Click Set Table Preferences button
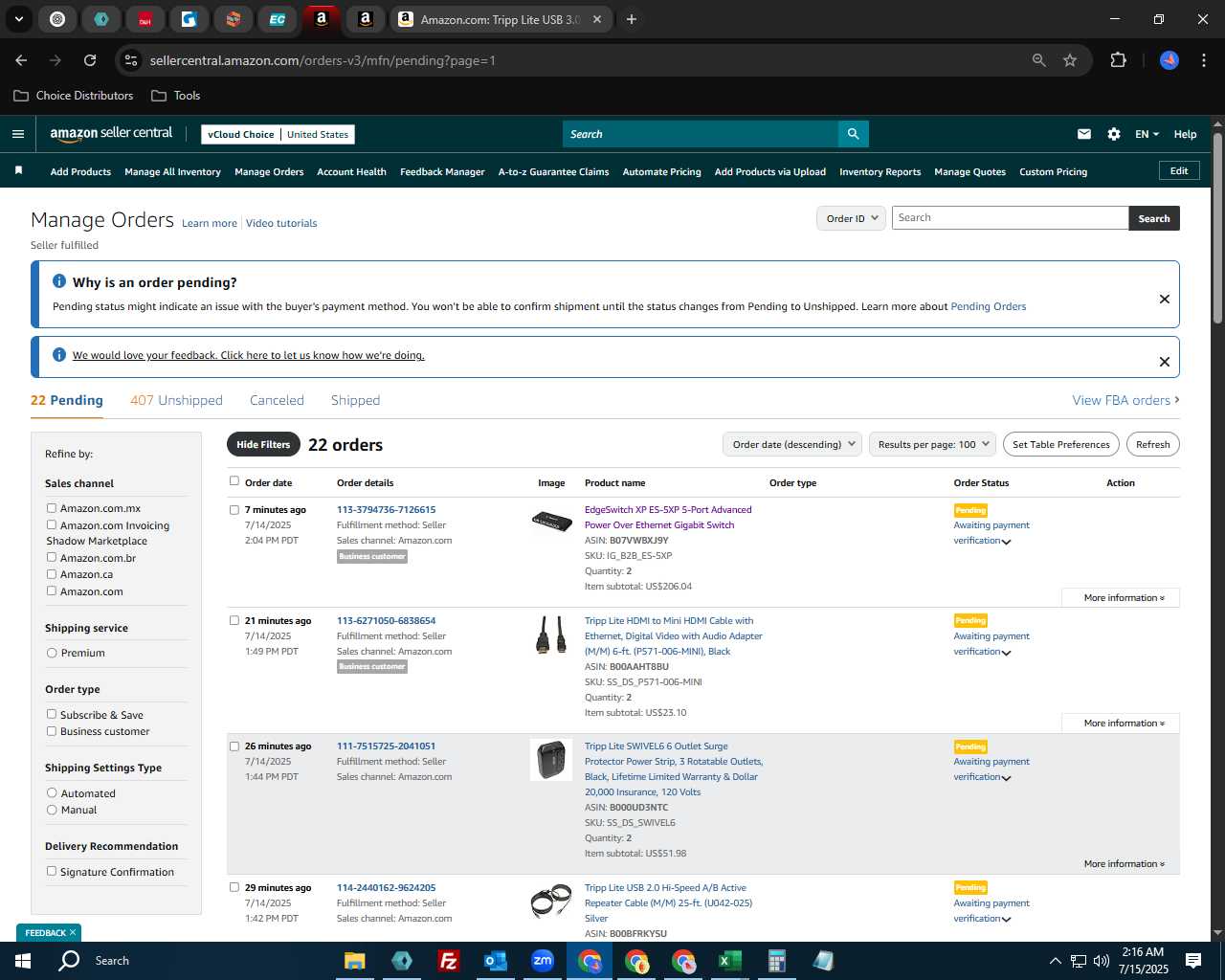 click(1060, 444)
